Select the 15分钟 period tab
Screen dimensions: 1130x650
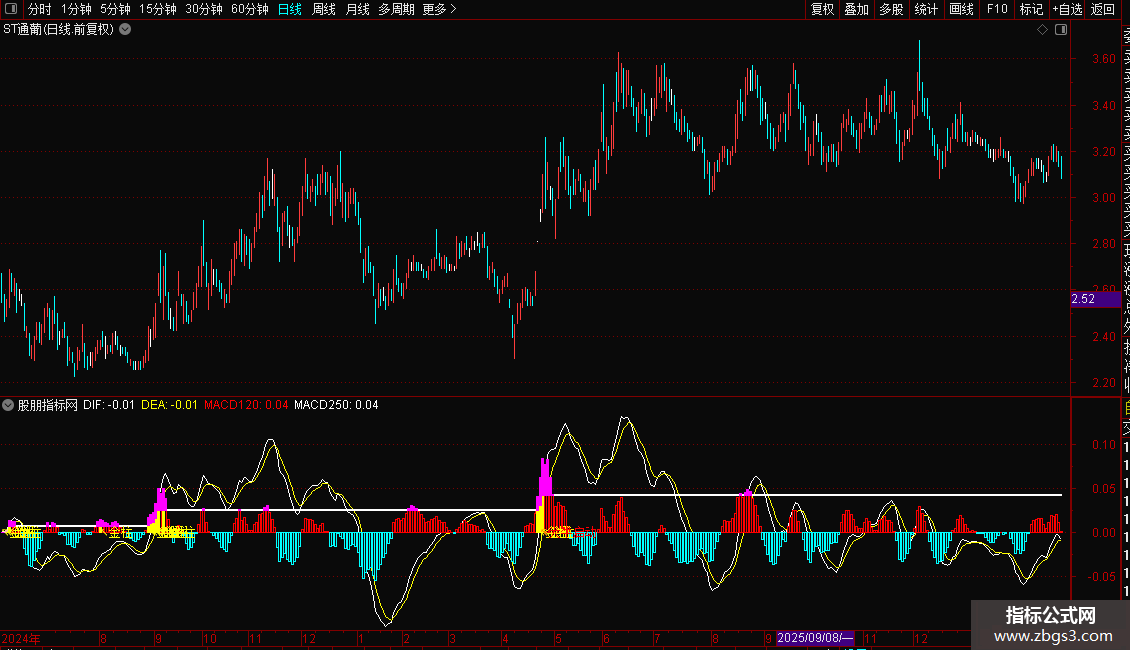click(x=157, y=9)
